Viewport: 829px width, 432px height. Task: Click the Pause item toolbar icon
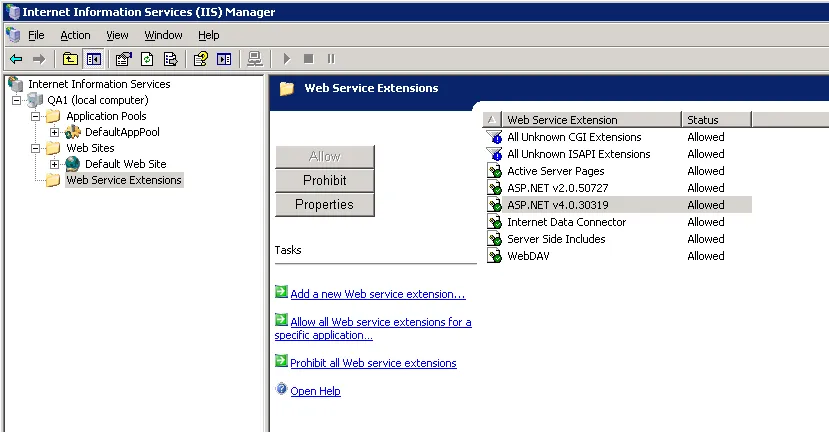pos(331,59)
